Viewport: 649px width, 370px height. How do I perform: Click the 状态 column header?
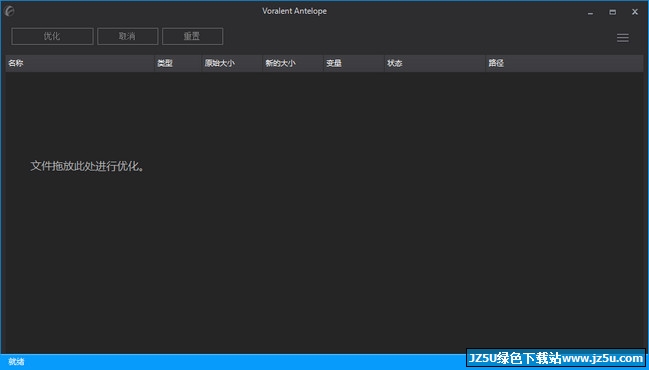click(435, 63)
